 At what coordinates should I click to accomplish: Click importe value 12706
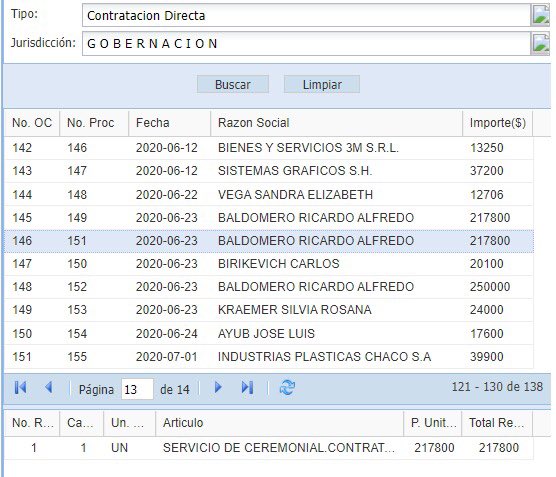pos(486,194)
